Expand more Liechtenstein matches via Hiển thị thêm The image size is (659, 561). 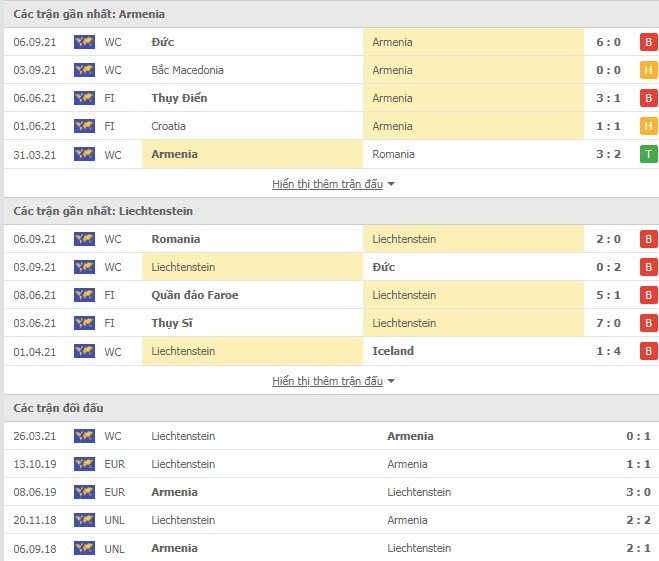click(x=327, y=381)
